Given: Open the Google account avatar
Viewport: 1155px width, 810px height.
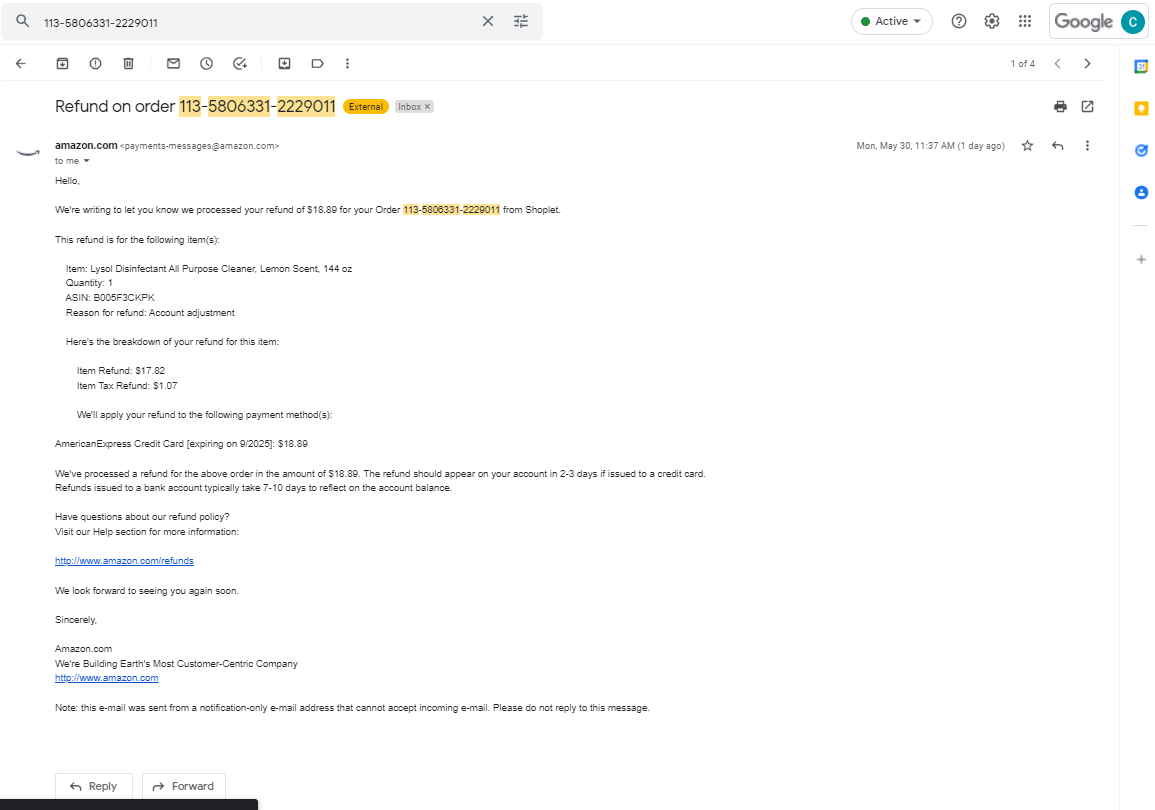Looking at the screenshot, I should click(x=1132, y=21).
